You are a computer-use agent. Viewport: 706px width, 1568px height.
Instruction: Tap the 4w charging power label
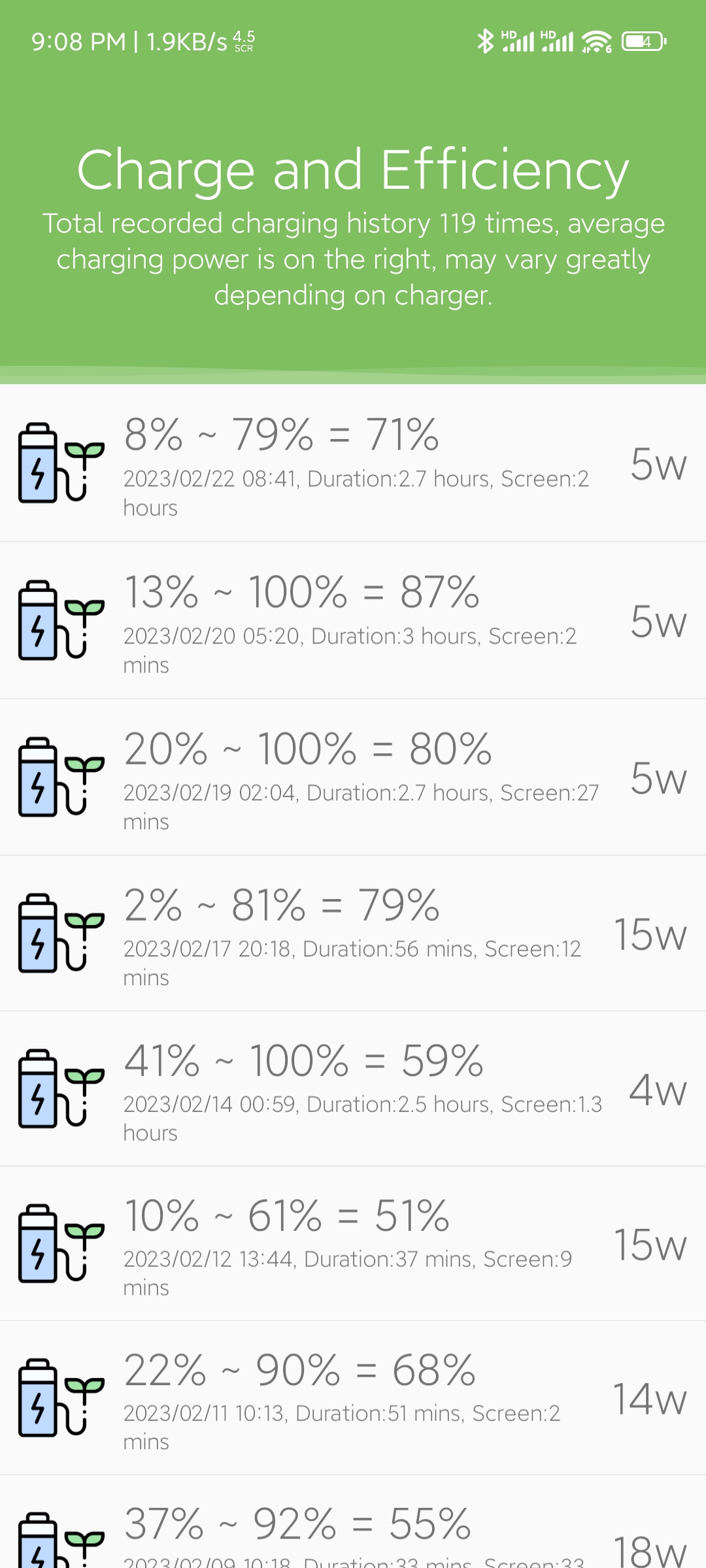[x=658, y=1090]
